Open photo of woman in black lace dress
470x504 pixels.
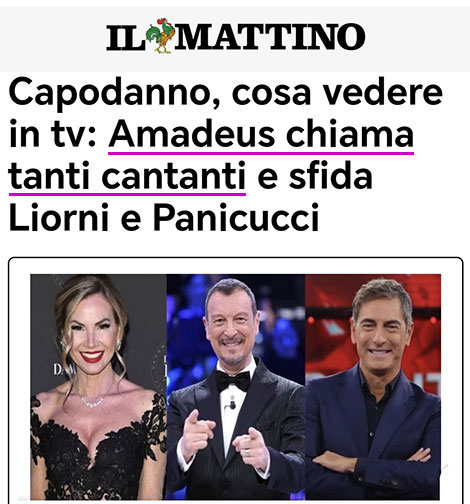98,387
